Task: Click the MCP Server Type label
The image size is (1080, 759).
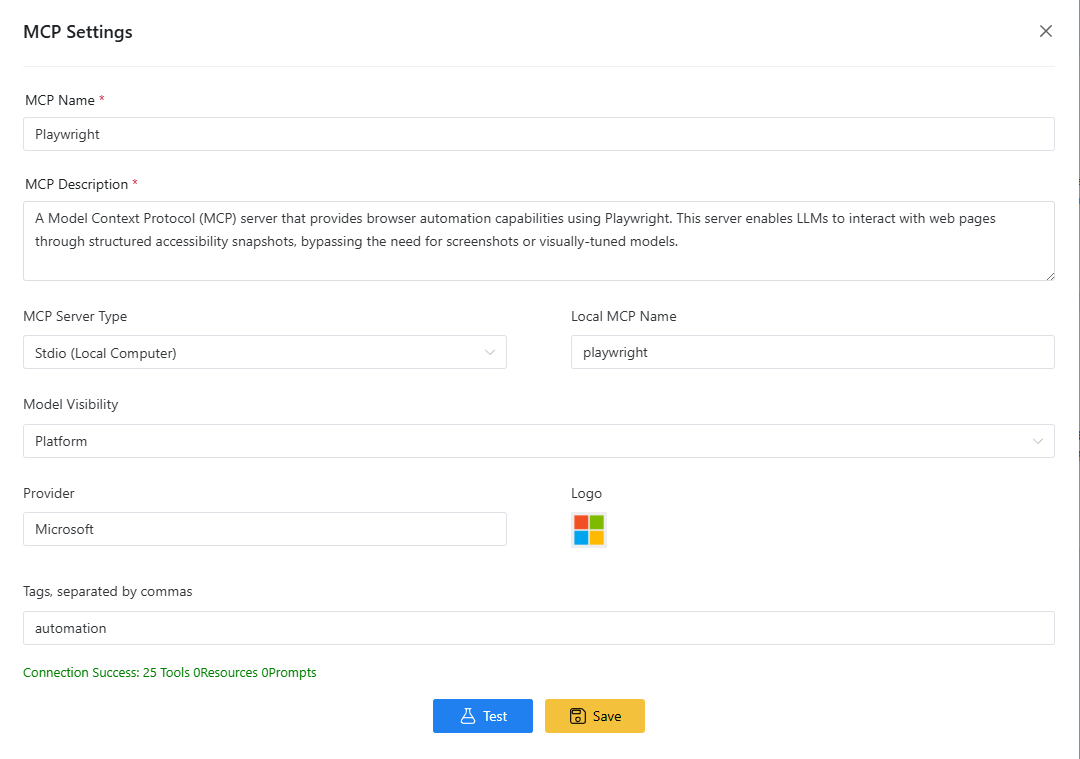Action: (x=75, y=316)
